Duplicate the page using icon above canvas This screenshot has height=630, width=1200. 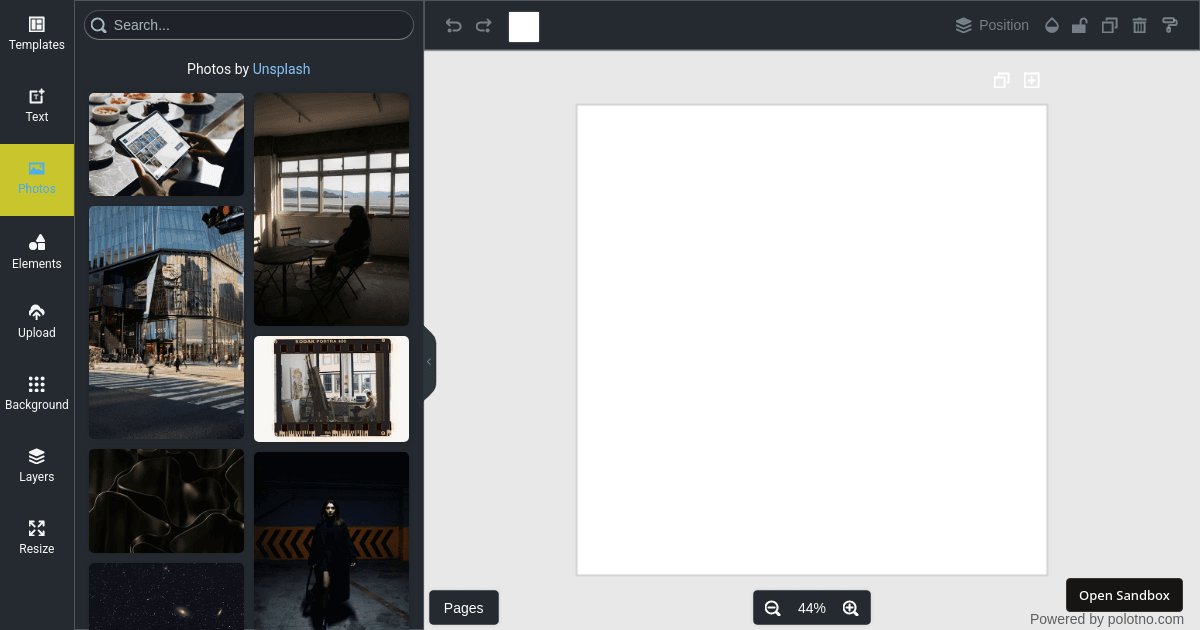point(1001,80)
